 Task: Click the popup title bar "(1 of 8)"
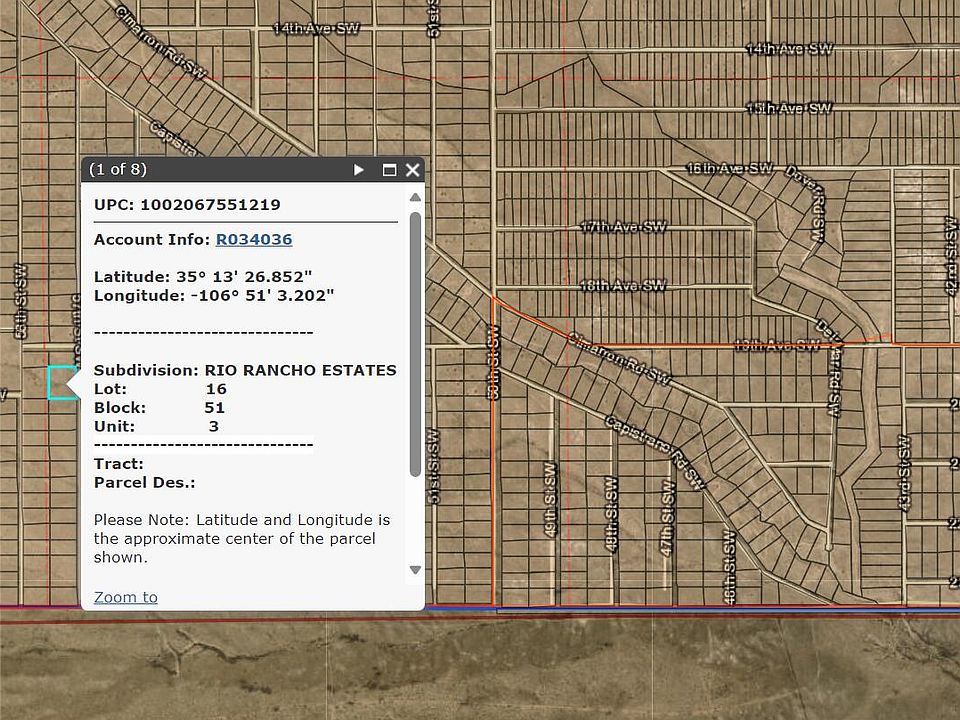118,170
